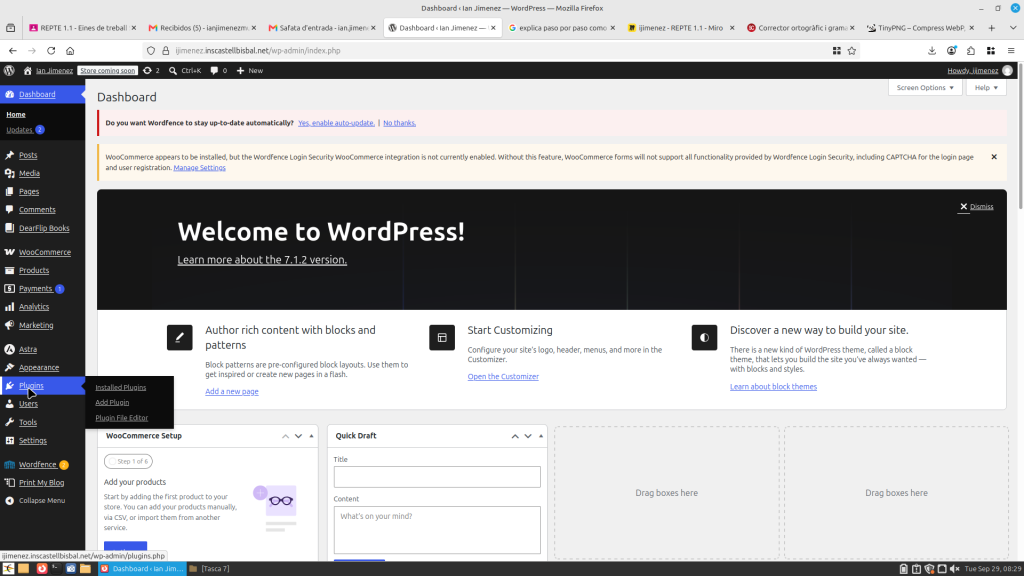Click Open the Customizer link
Image resolution: width=1024 pixels, height=576 pixels.
(503, 377)
